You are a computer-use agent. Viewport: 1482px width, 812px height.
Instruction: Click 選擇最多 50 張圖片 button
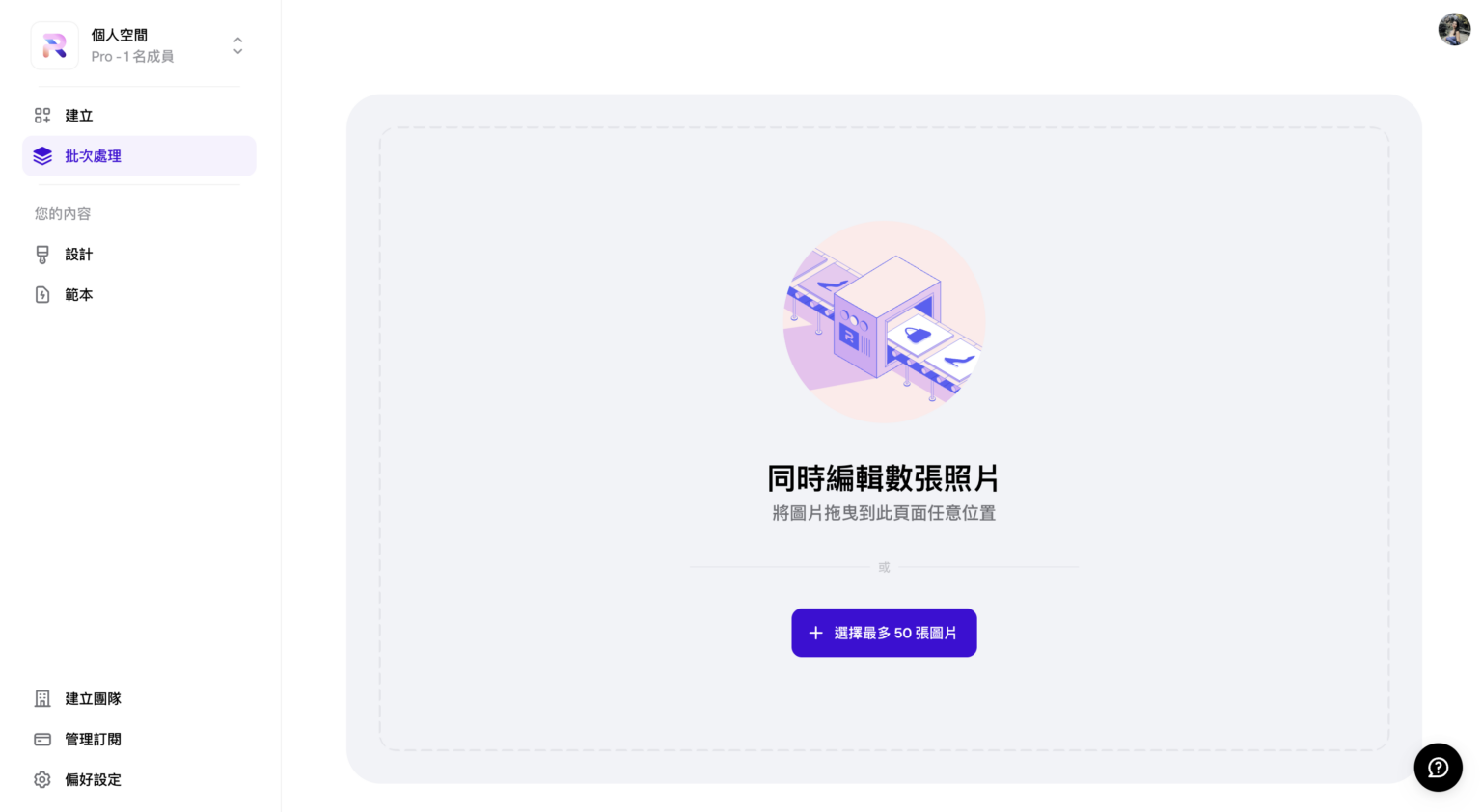pos(884,633)
